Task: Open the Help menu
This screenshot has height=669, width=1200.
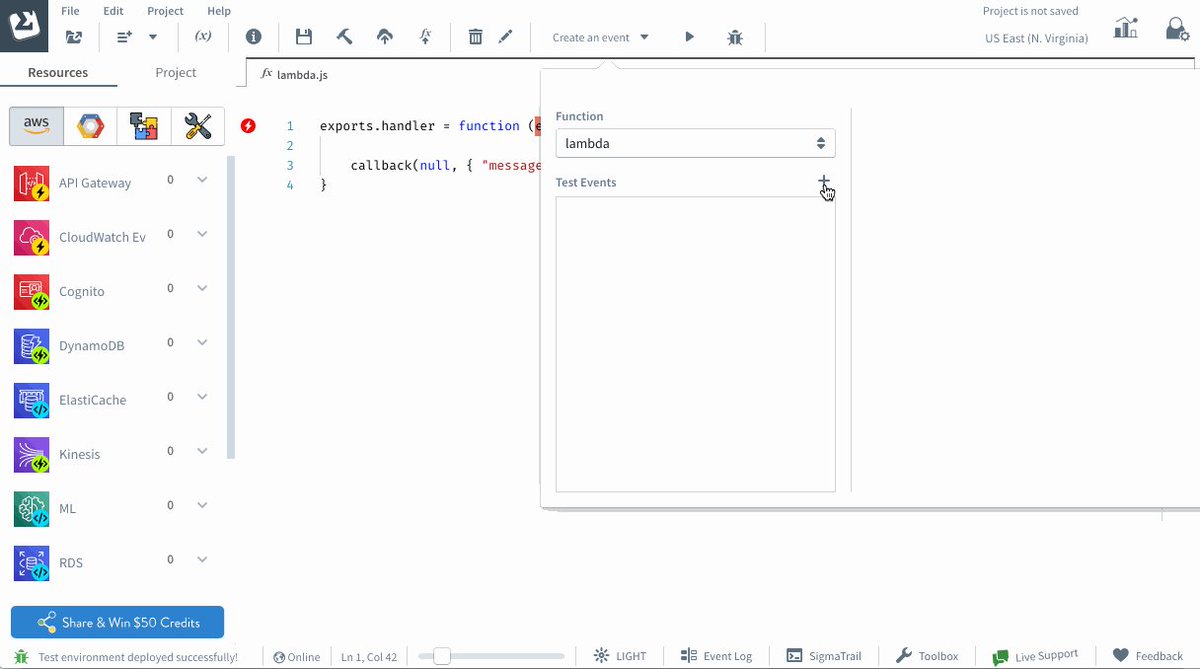Action: 218,11
